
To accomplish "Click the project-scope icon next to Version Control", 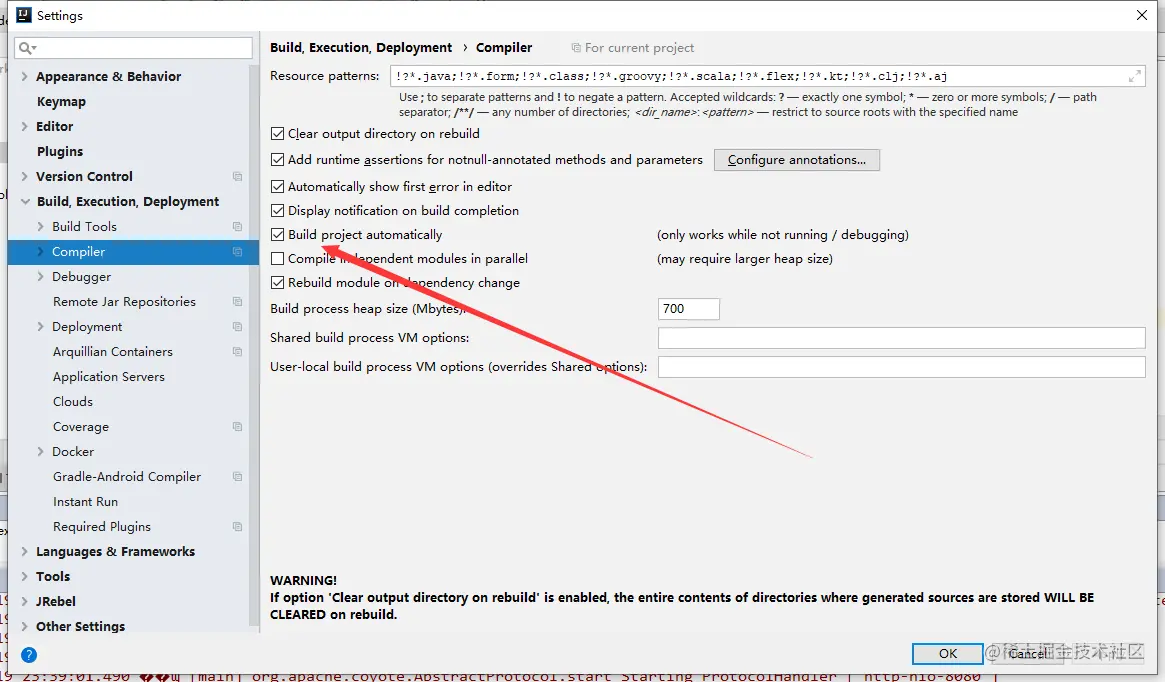I will (x=238, y=177).
